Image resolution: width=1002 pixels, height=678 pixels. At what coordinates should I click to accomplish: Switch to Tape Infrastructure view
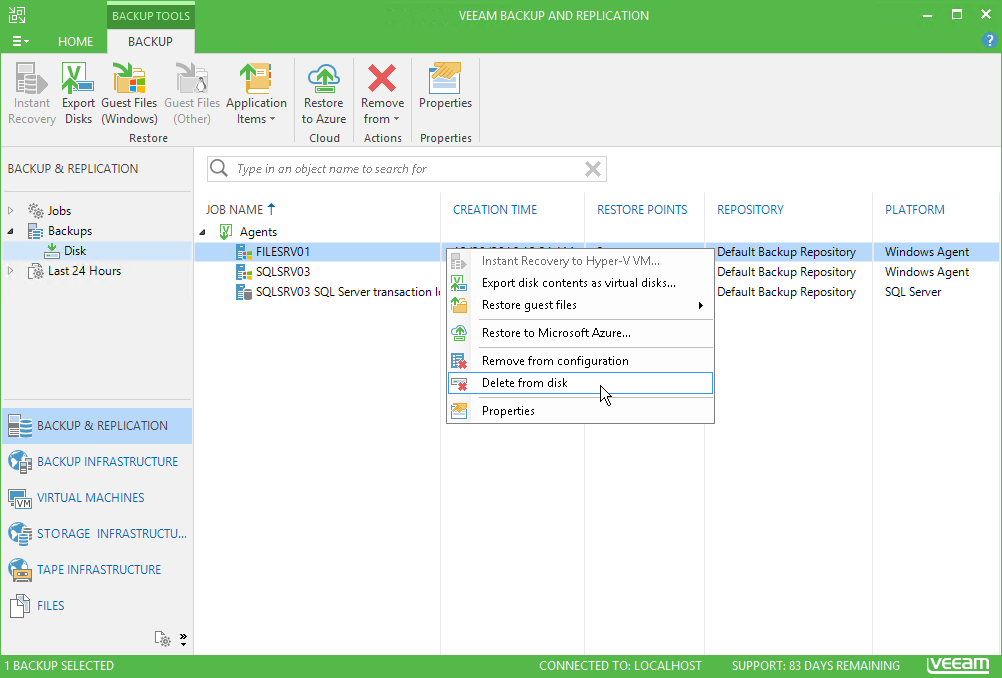[97, 569]
